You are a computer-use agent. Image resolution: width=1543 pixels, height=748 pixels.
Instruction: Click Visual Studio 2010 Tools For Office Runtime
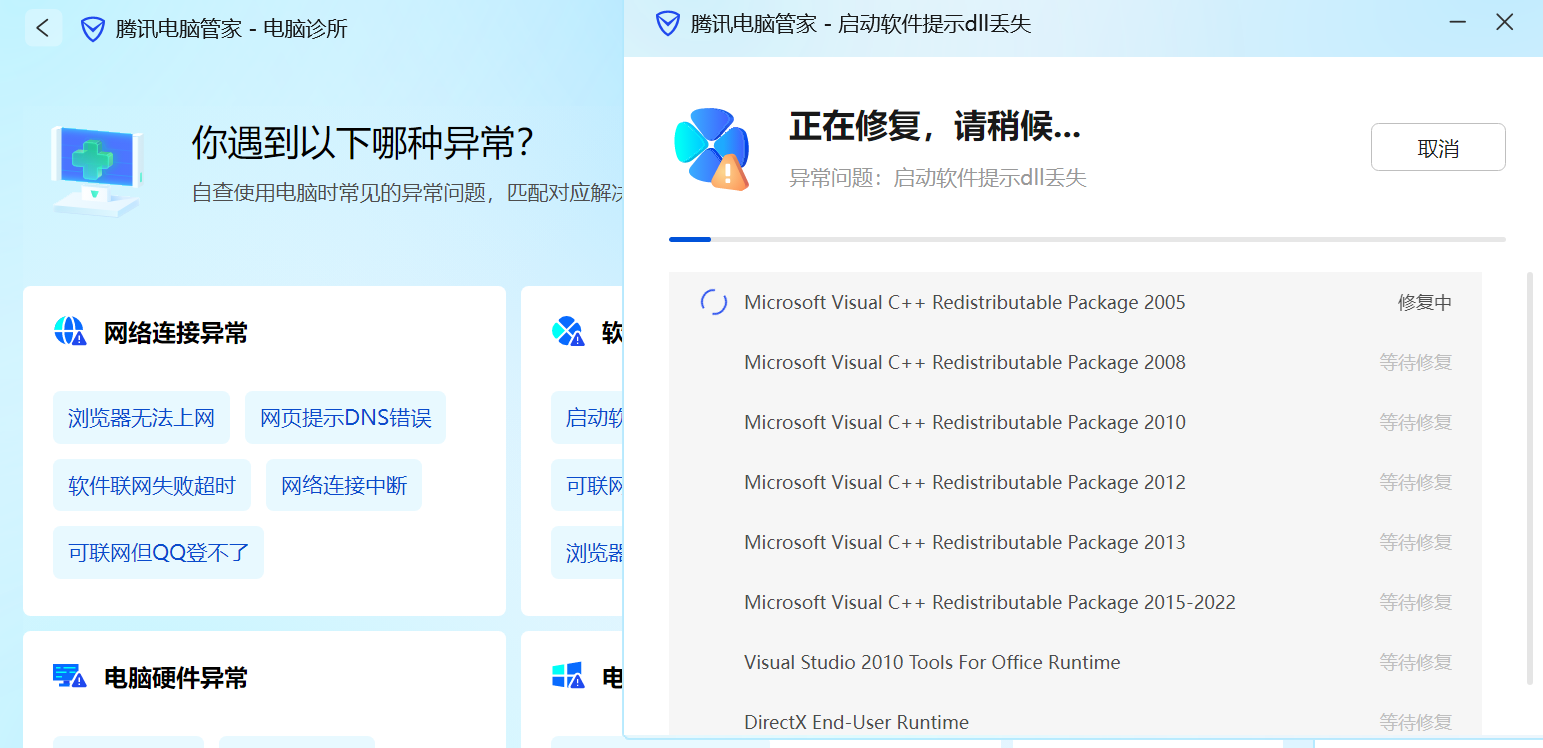pos(1075,662)
